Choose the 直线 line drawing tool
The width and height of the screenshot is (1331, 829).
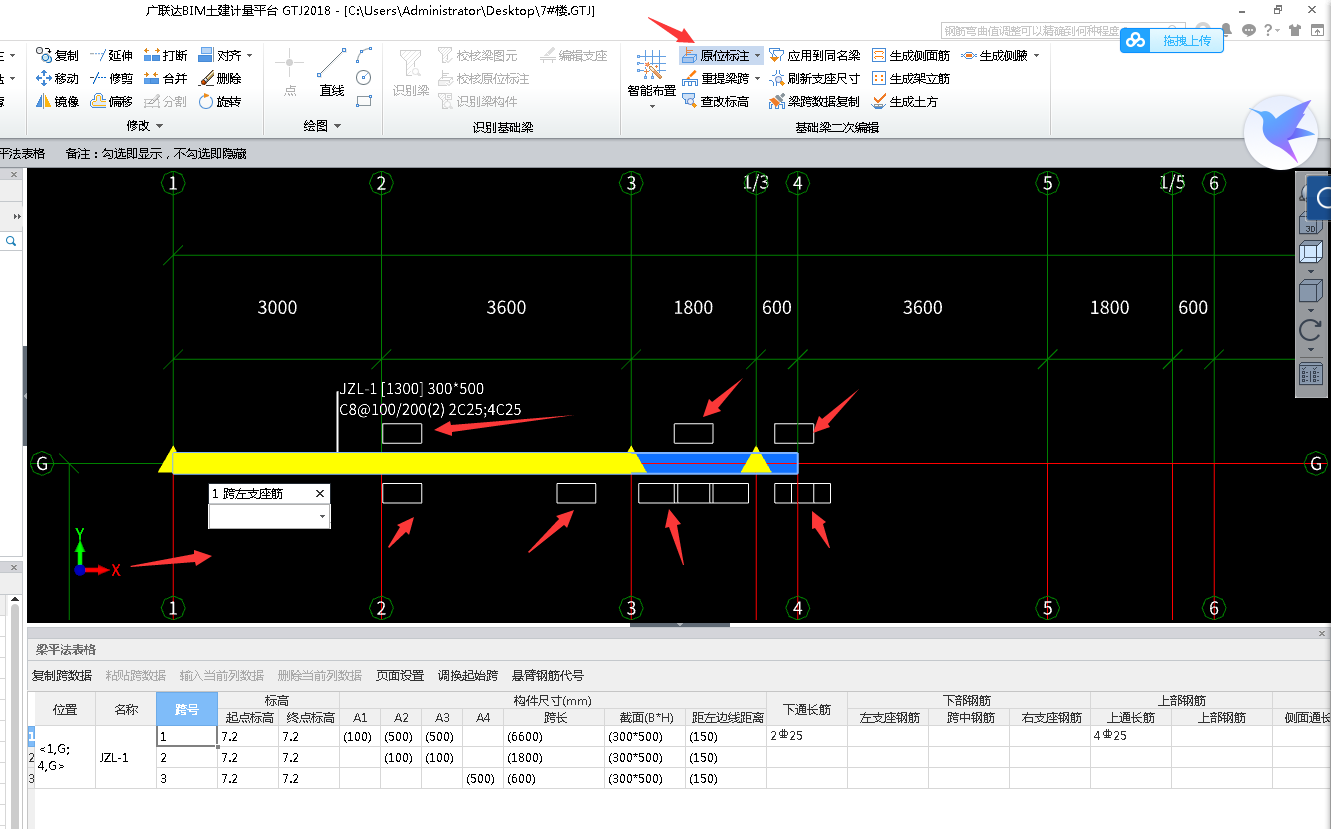tap(332, 72)
